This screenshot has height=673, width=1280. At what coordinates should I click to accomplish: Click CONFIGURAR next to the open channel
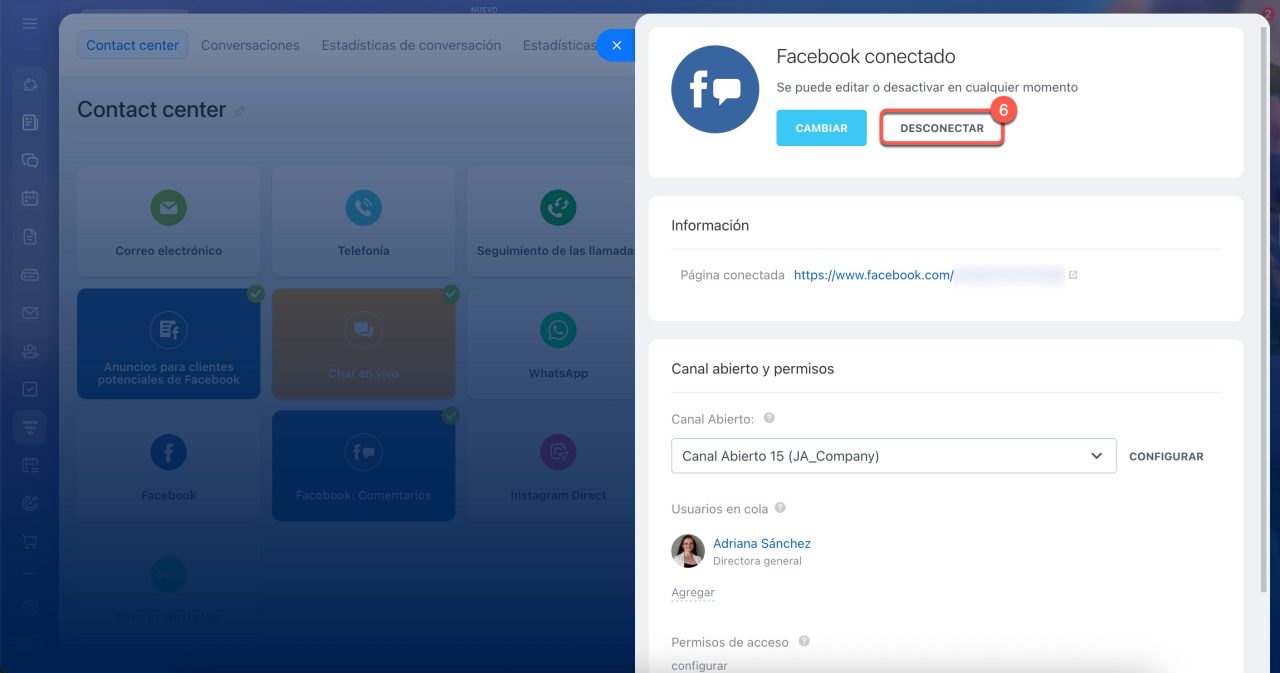tap(1166, 456)
